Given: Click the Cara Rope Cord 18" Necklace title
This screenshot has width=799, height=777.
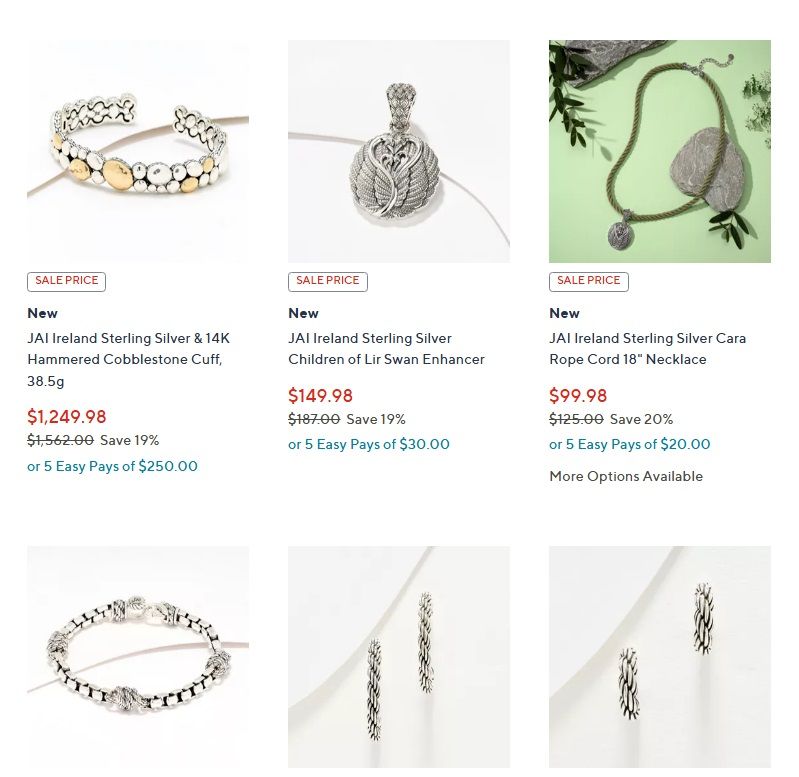Looking at the screenshot, I should click(x=648, y=349).
